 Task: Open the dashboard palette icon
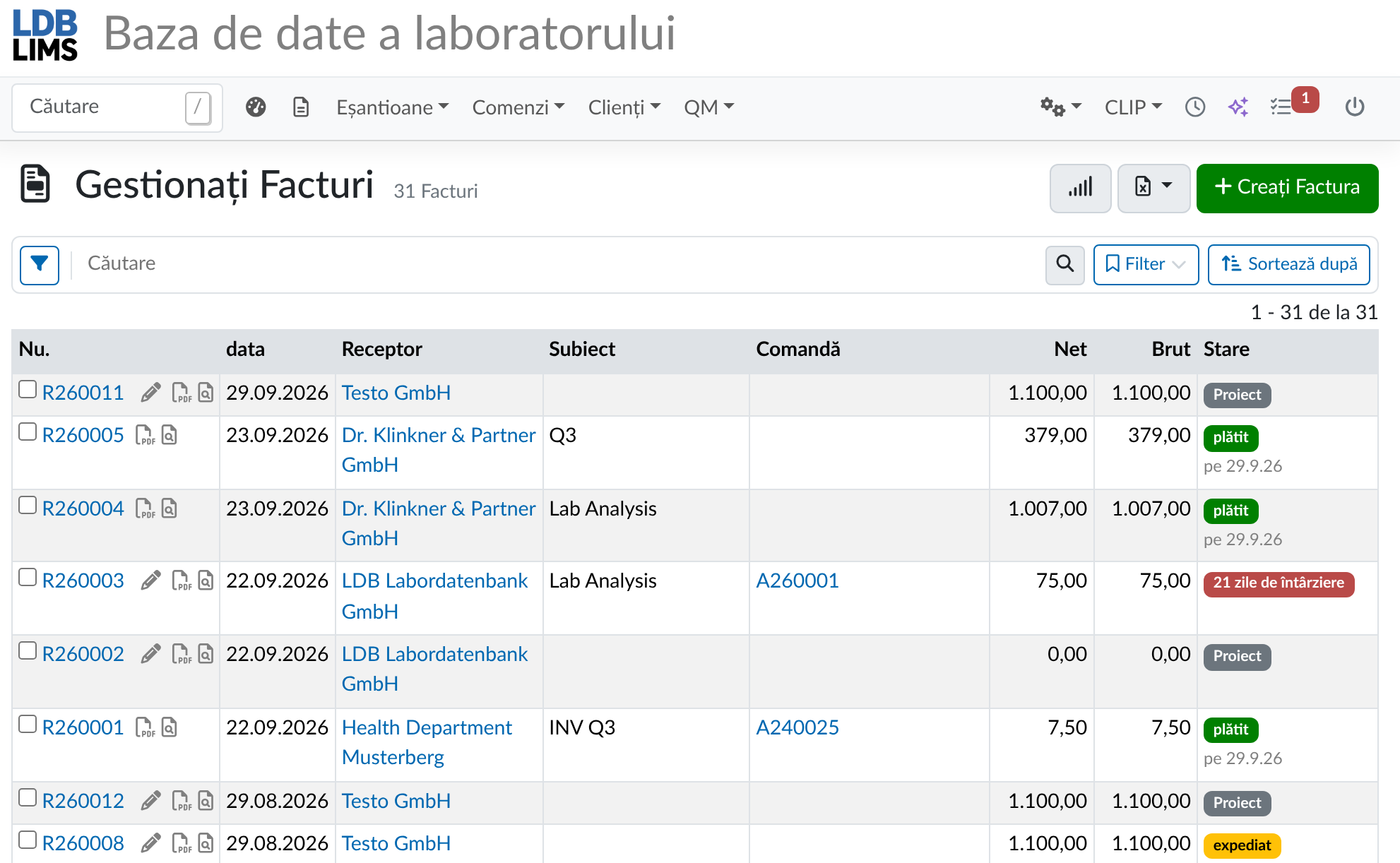tap(256, 107)
